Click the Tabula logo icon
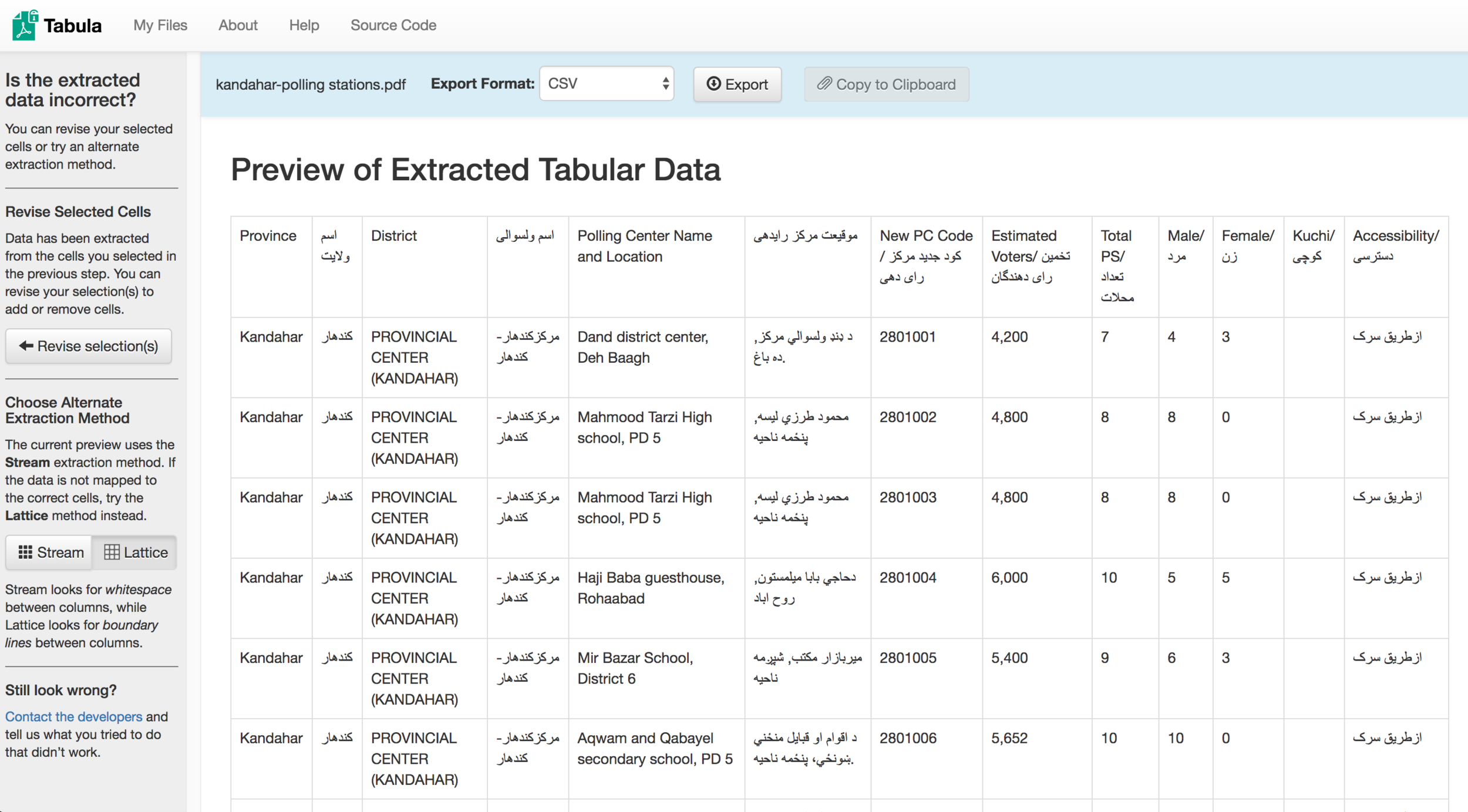The height and width of the screenshot is (812, 1468). (x=25, y=25)
